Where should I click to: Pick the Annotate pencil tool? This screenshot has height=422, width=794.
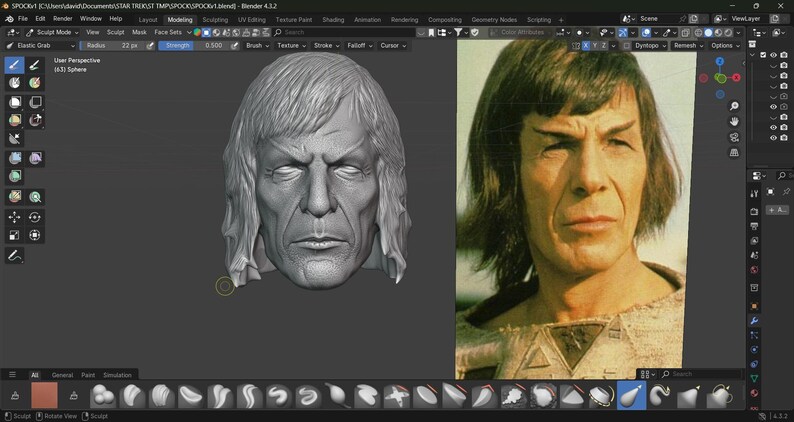point(15,256)
